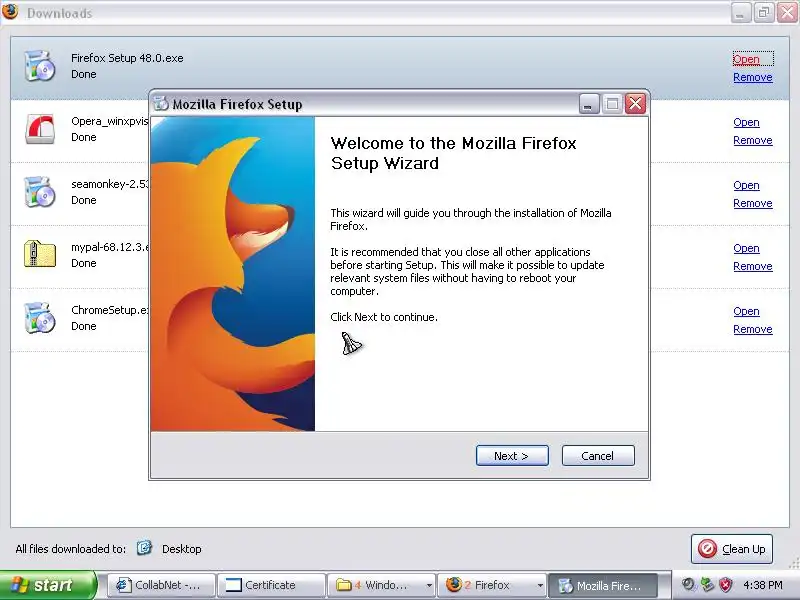Image resolution: width=800 pixels, height=600 pixels.
Task: Open the Desktop download folder link
Action: point(182,549)
